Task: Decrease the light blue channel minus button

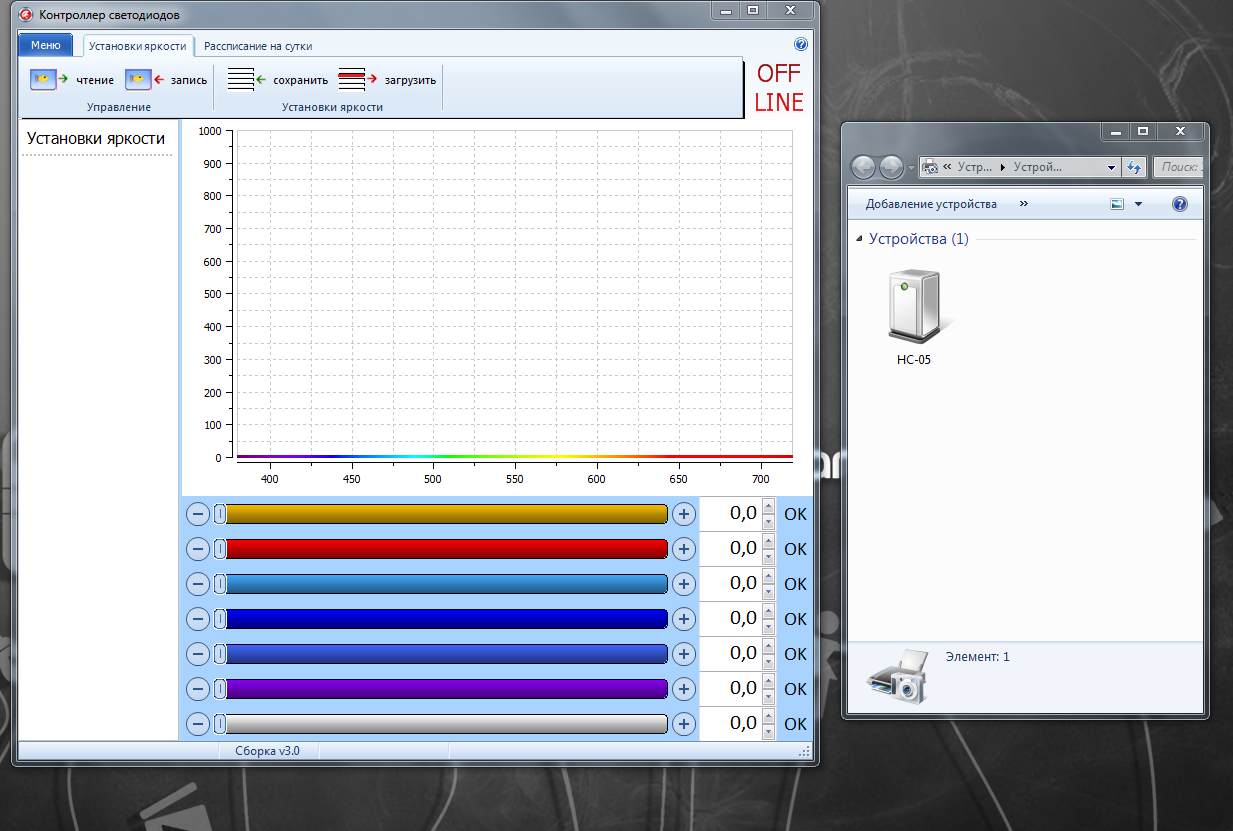Action: 198,584
